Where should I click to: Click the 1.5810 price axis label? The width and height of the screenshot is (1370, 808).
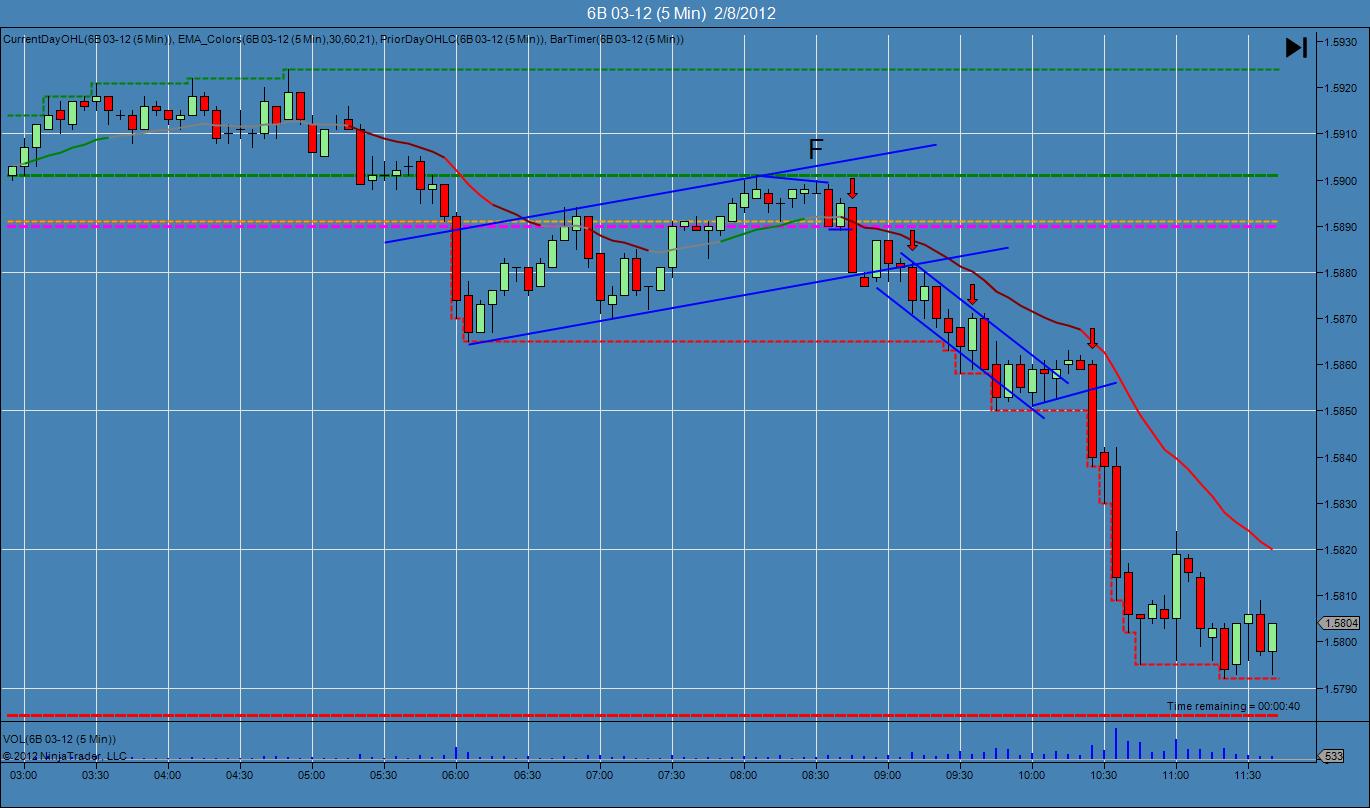pyautogui.click(x=1341, y=596)
